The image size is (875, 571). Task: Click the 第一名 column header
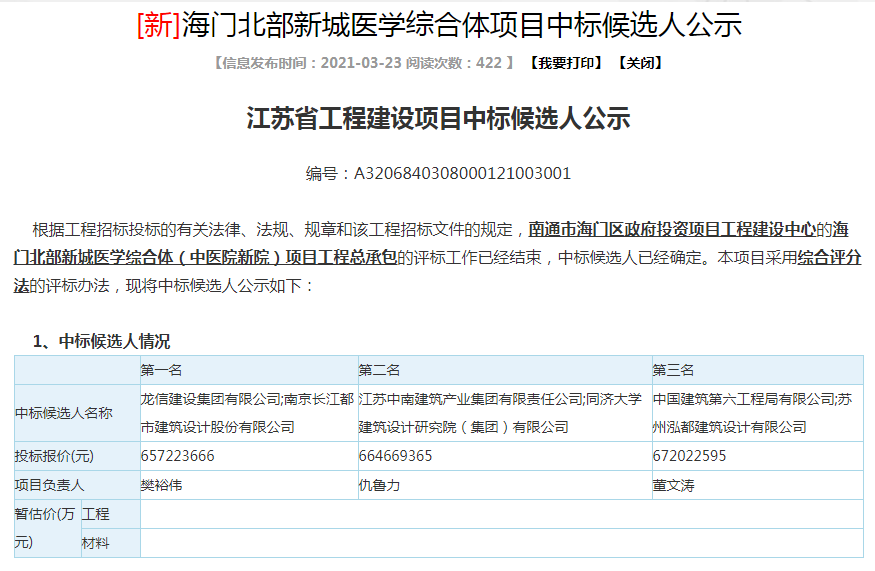tap(248, 370)
